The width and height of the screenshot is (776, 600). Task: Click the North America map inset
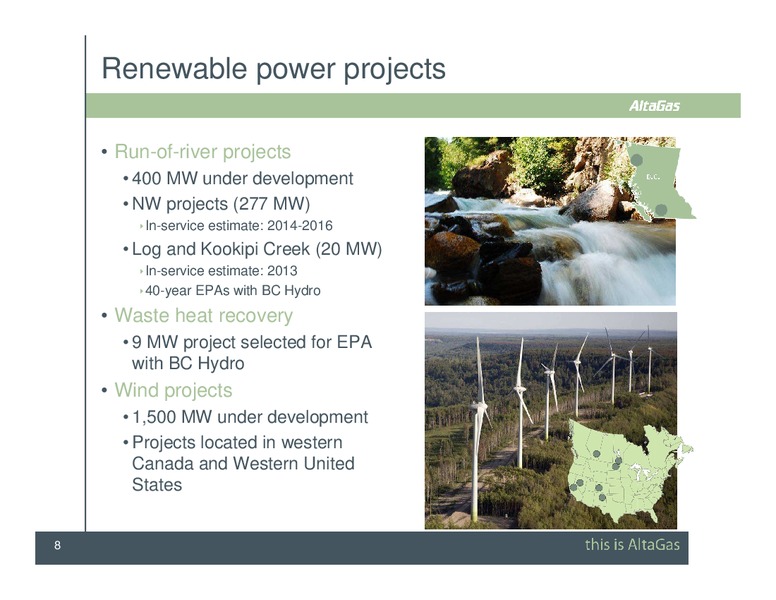point(630,470)
